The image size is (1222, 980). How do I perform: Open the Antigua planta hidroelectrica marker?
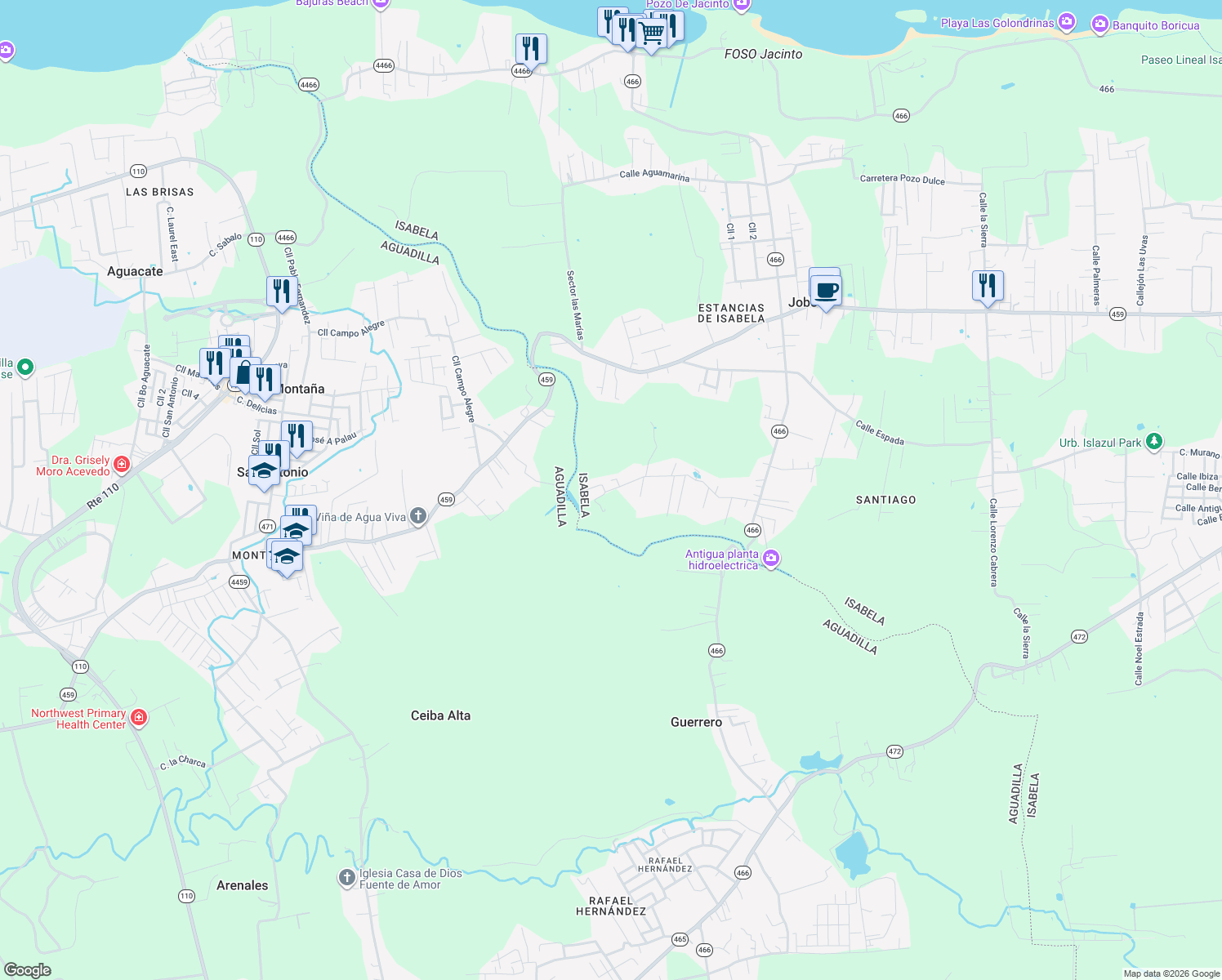coord(769,557)
